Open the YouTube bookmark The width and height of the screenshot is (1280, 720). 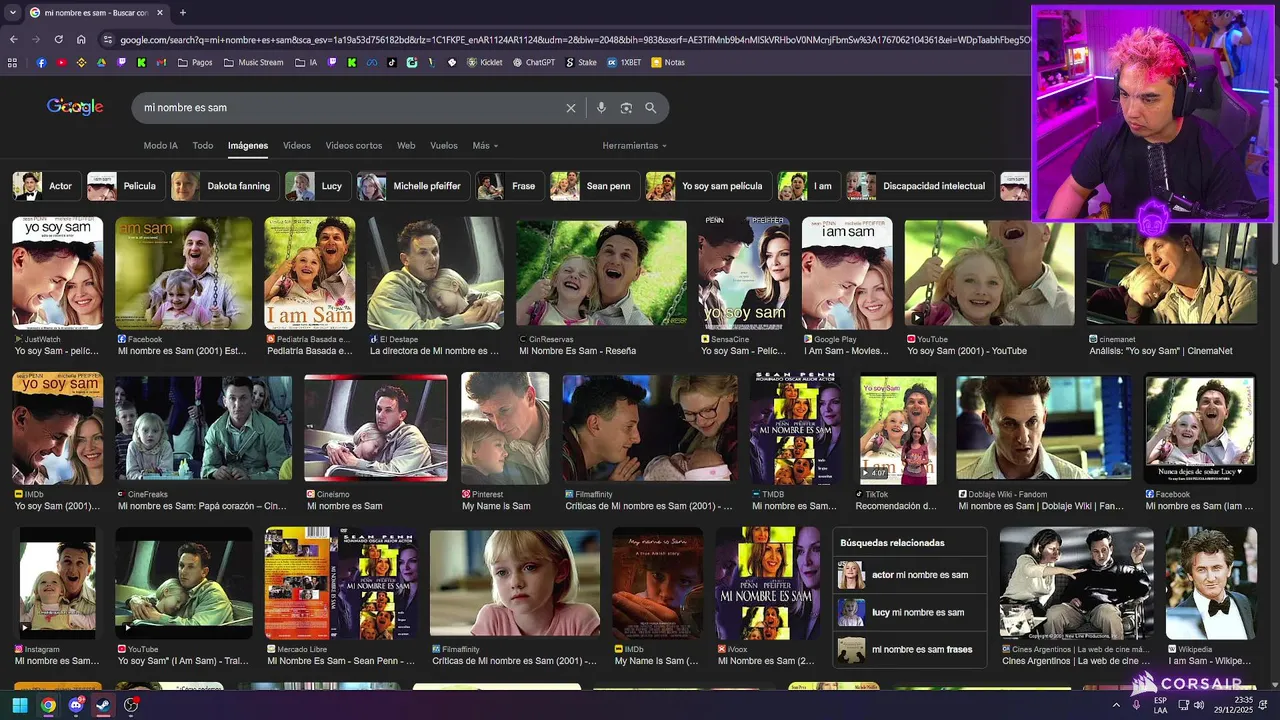pyautogui.click(x=62, y=62)
